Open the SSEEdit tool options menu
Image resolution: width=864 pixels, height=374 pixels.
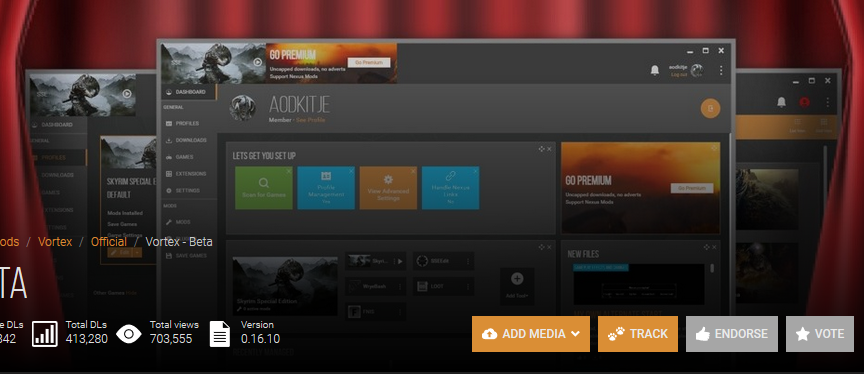(x=468, y=261)
